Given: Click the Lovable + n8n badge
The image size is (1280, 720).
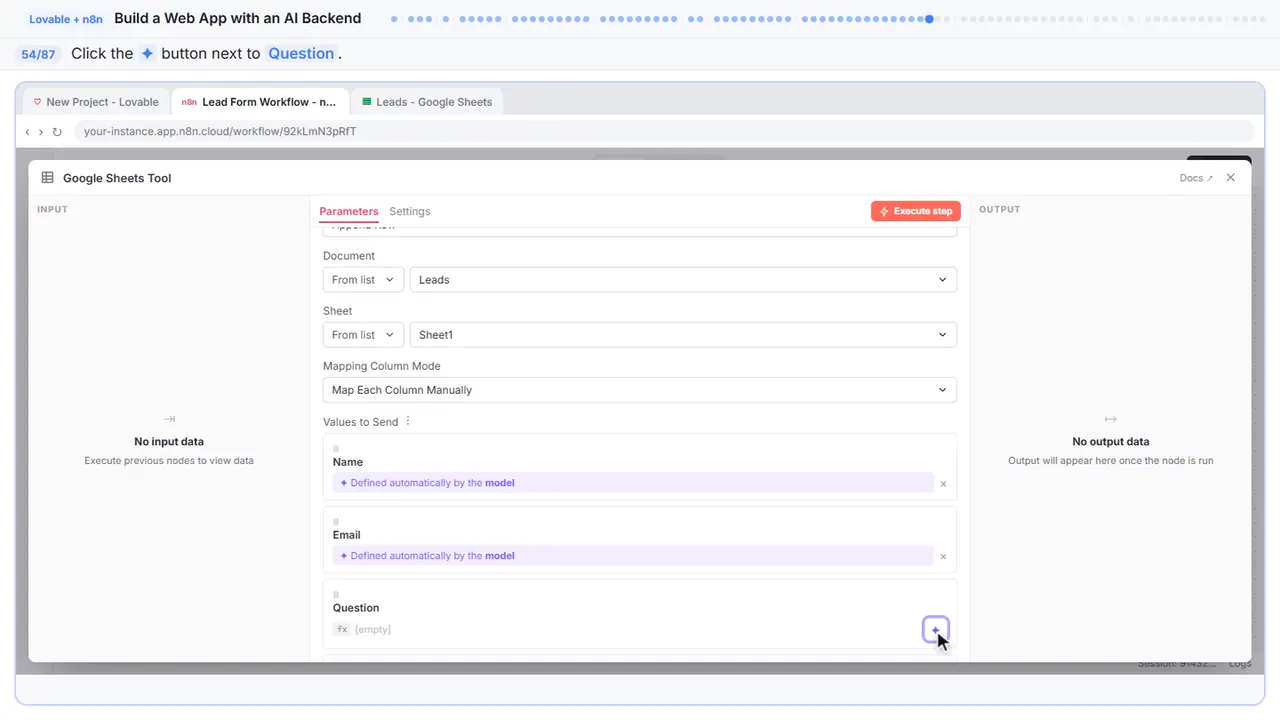Looking at the screenshot, I should (66, 19).
